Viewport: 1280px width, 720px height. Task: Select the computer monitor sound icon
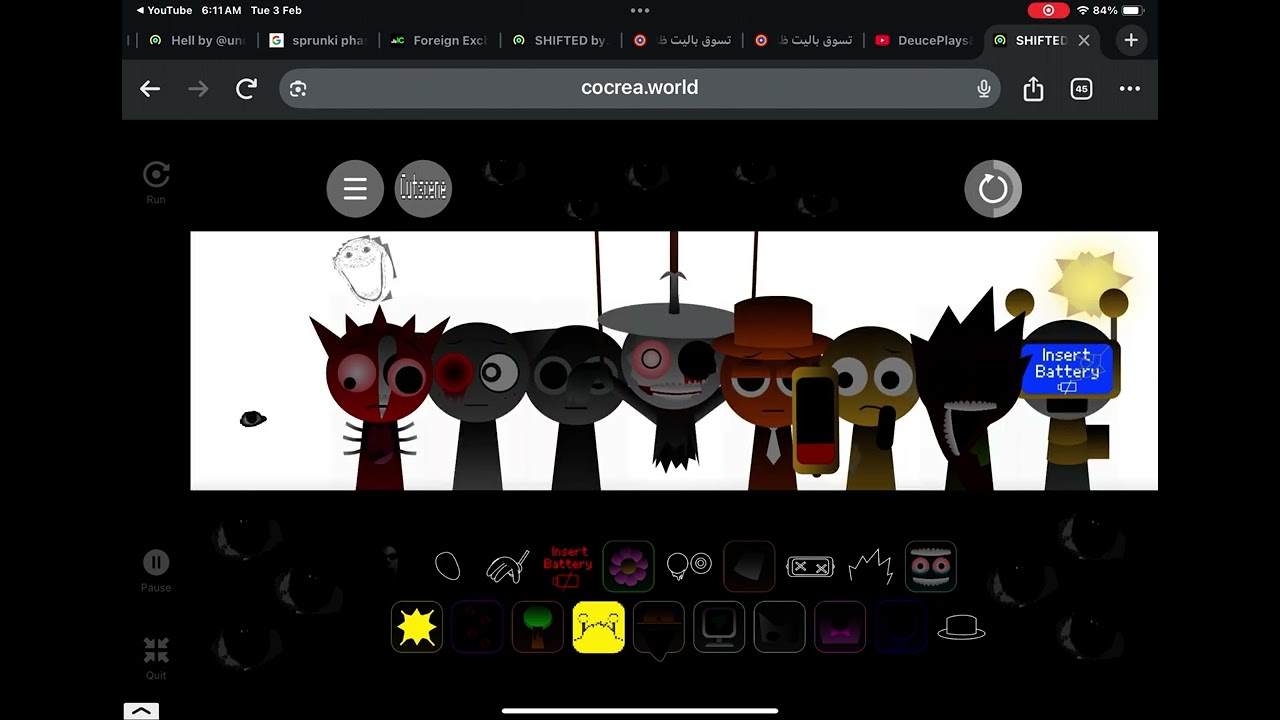tap(719, 627)
